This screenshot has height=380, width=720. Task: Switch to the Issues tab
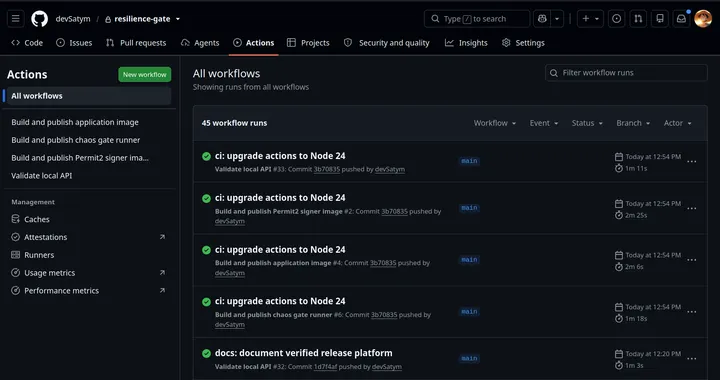(x=74, y=43)
